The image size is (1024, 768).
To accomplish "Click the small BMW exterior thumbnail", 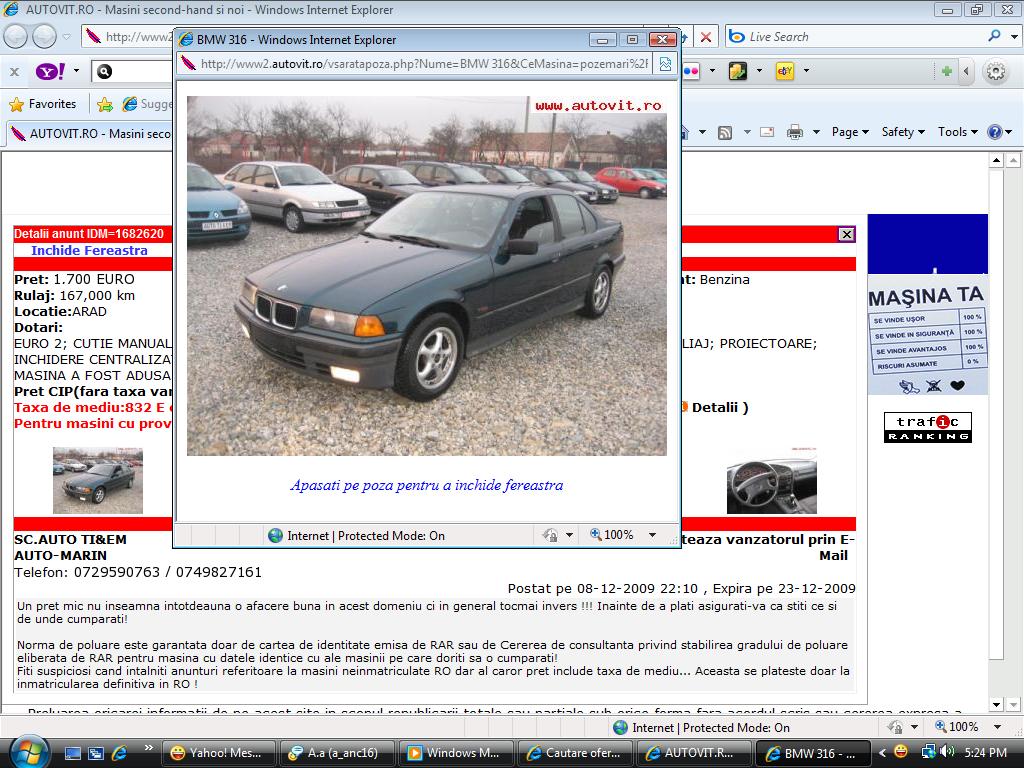I will tap(97, 480).
